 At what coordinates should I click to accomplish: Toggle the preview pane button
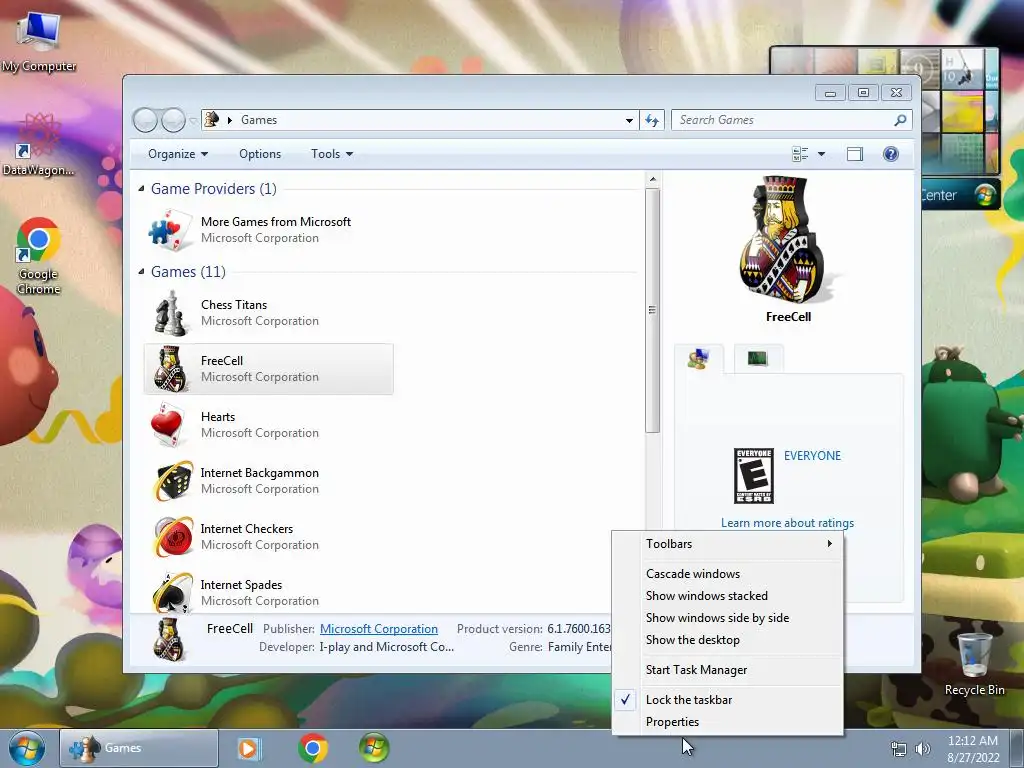[x=855, y=154]
